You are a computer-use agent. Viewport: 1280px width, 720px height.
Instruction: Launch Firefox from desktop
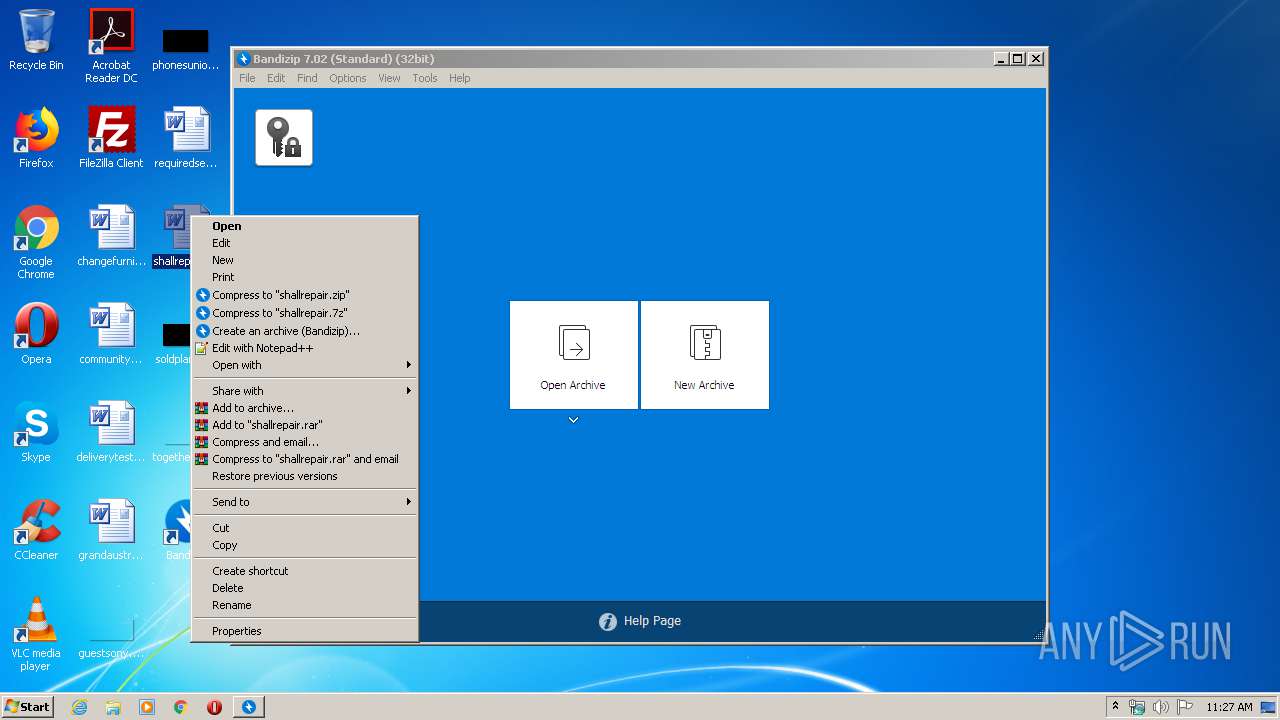[36, 138]
